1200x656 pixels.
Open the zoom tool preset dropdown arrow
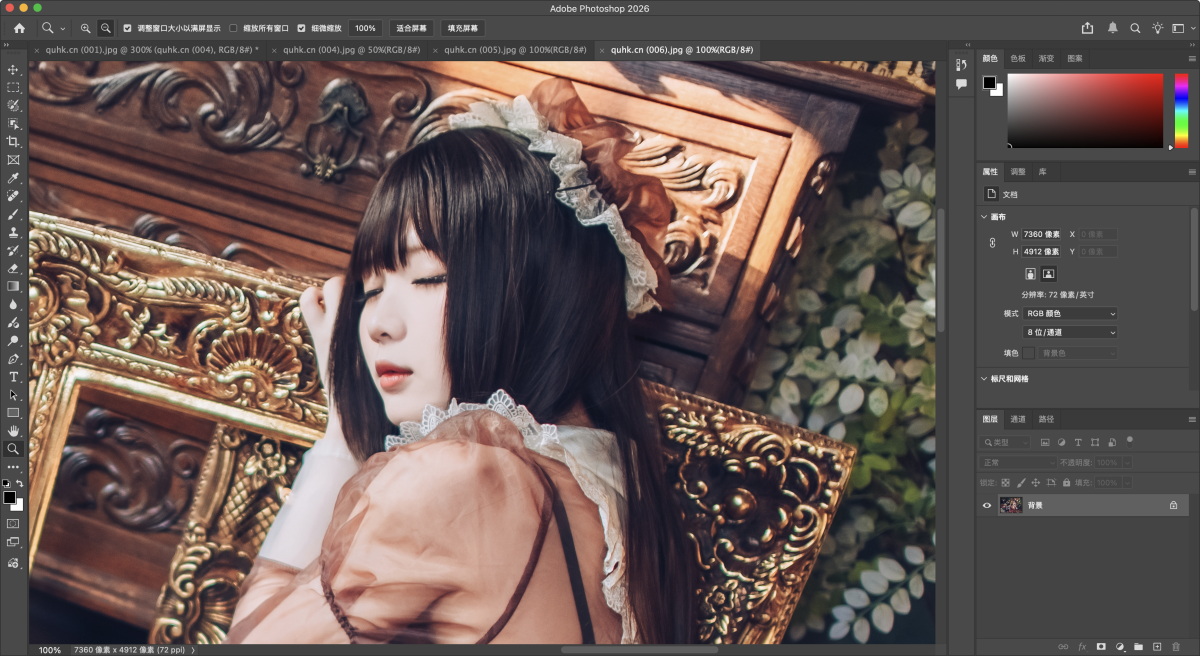63,28
